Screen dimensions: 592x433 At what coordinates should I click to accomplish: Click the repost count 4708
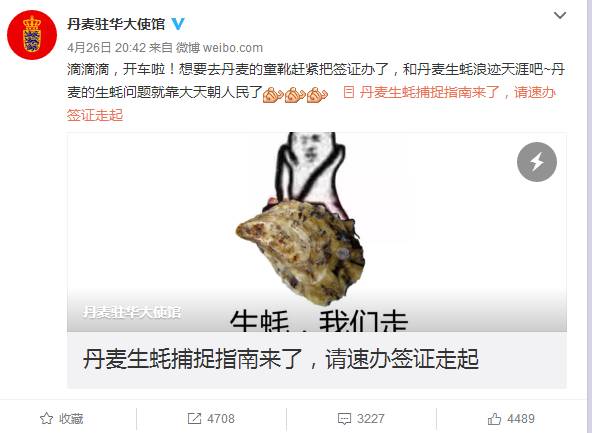pyautogui.click(x=221, y=418)
